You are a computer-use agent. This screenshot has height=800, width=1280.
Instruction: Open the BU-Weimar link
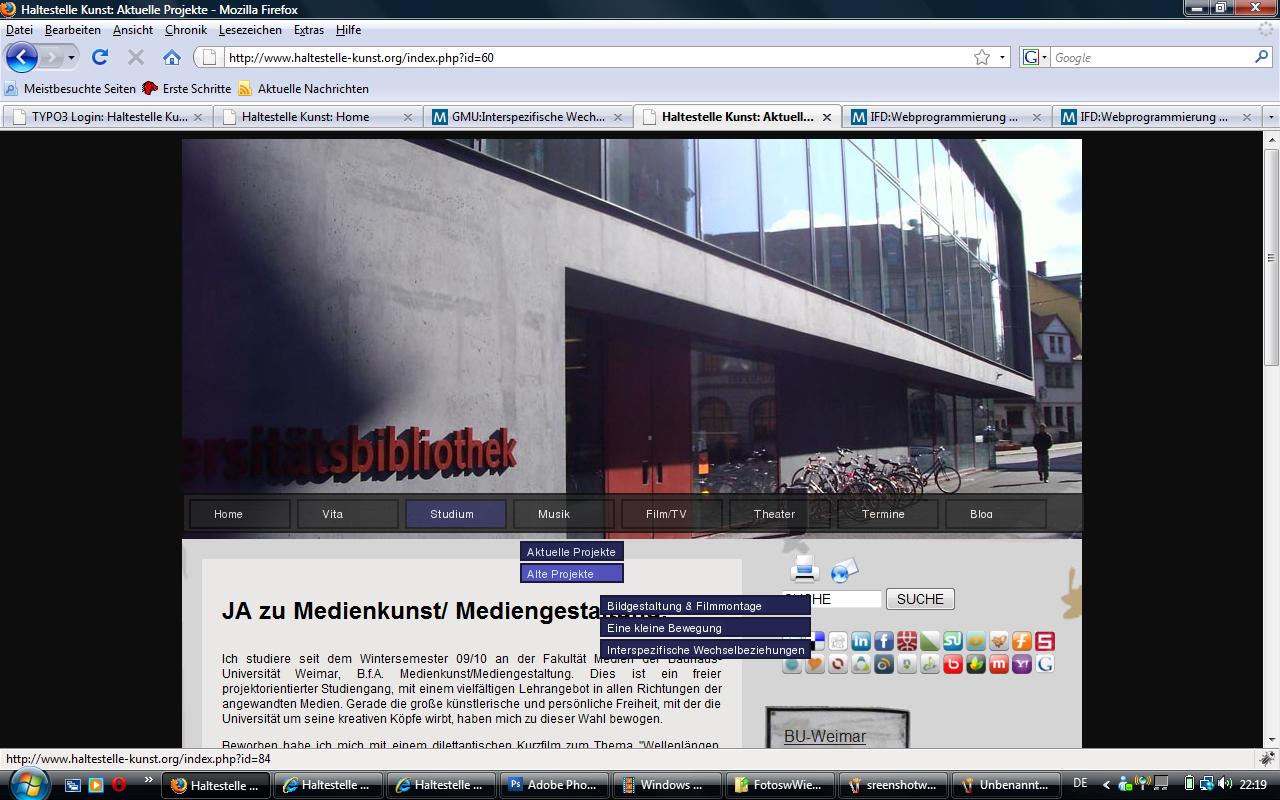coord(824,737)
